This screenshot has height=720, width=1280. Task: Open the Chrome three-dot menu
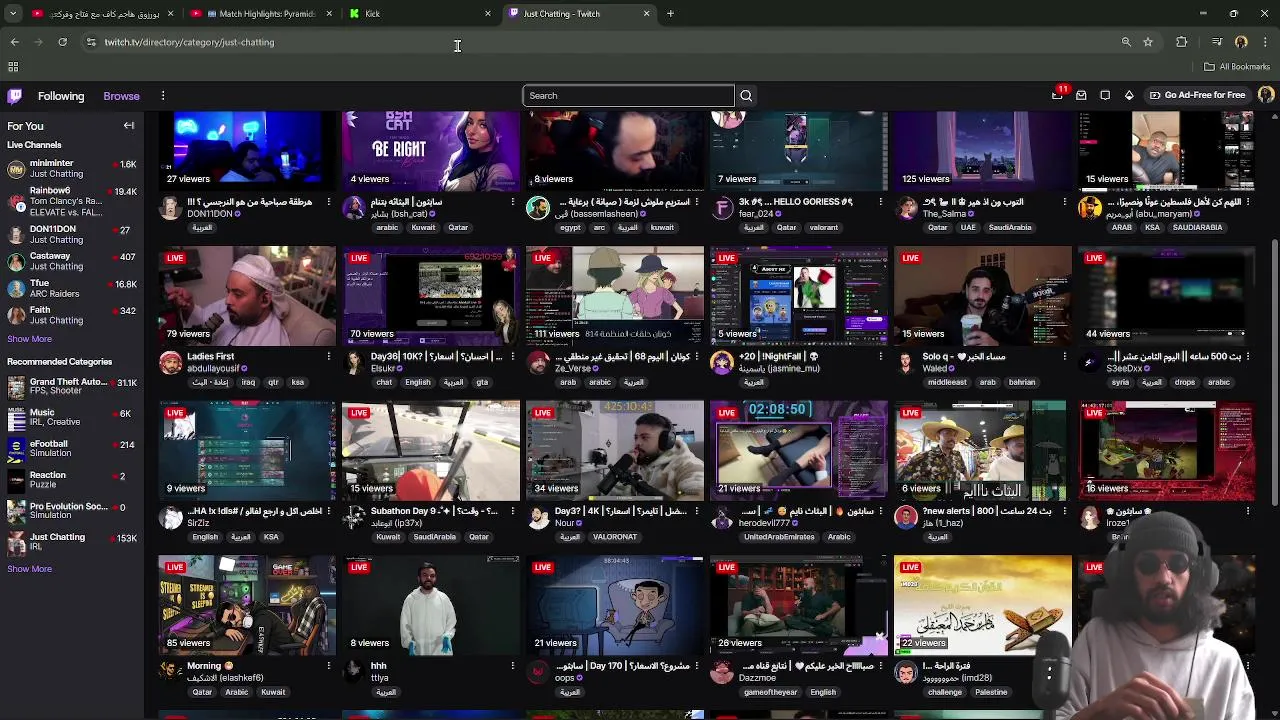tap(1265, 42)
